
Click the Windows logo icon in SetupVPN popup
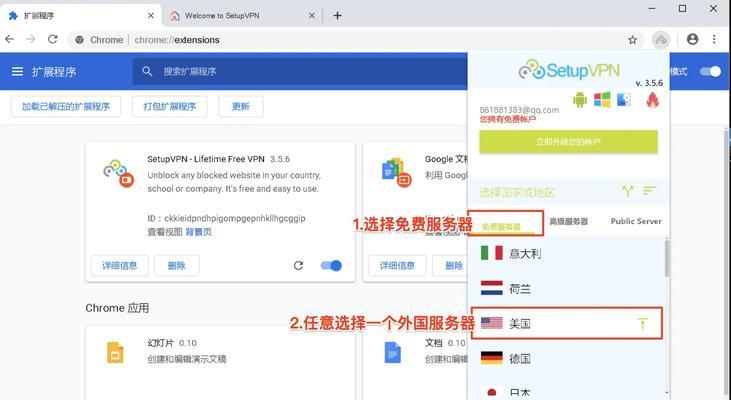tap(602, 100)
